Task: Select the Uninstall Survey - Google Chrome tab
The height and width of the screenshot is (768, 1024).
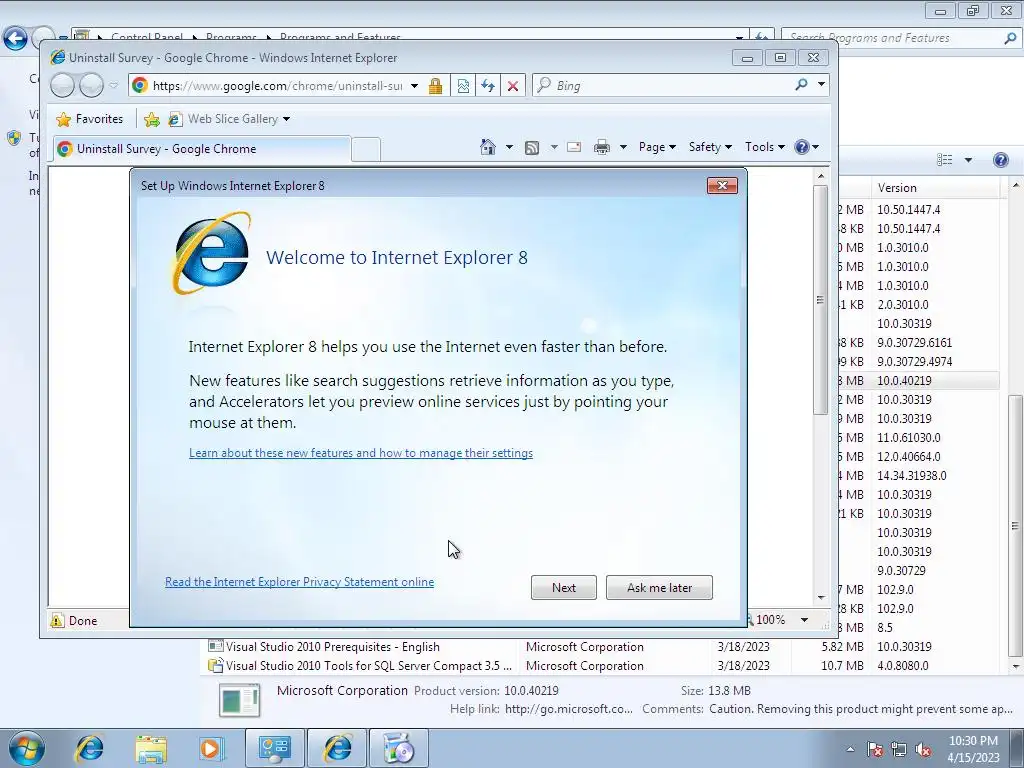Action: (202, 149)
